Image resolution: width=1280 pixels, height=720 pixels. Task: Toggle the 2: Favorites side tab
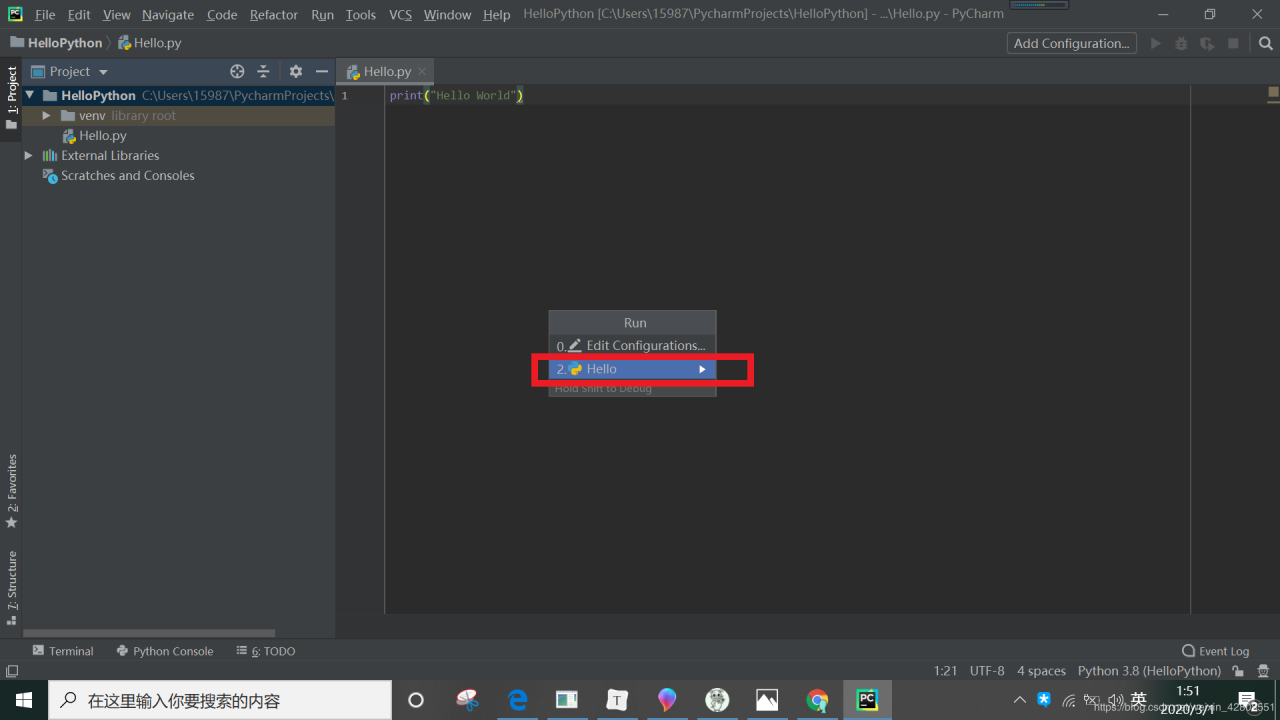(x=12, y=492)
